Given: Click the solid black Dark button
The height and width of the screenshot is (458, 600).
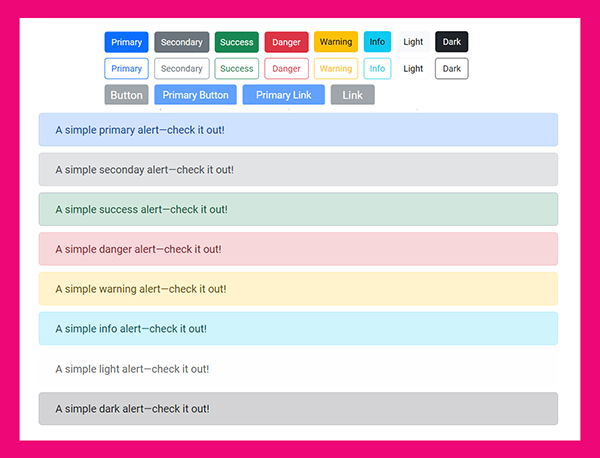Looking at the screenshot, I should (x=452, y=42).
